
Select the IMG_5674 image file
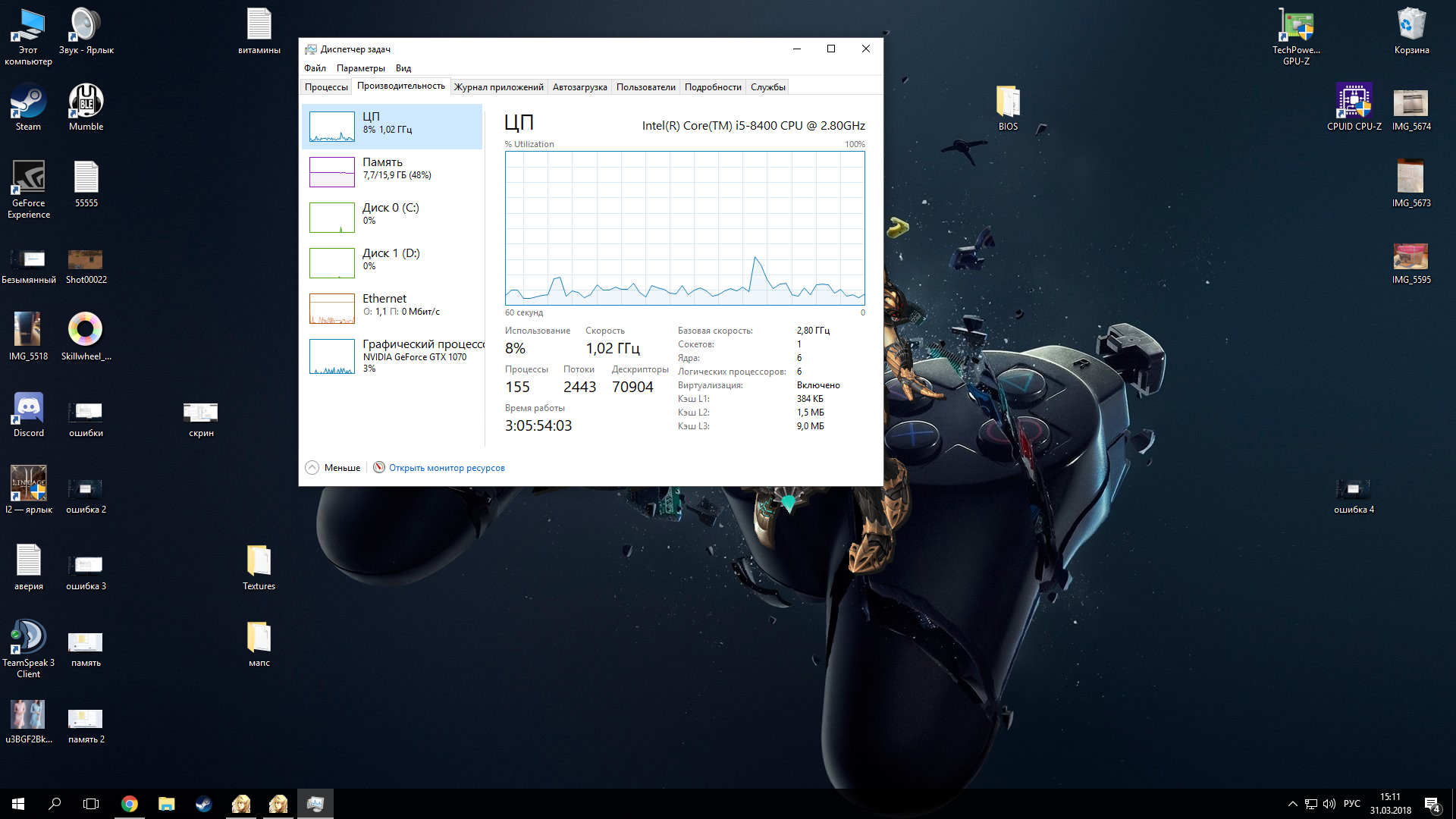(x=1412, y=110)
